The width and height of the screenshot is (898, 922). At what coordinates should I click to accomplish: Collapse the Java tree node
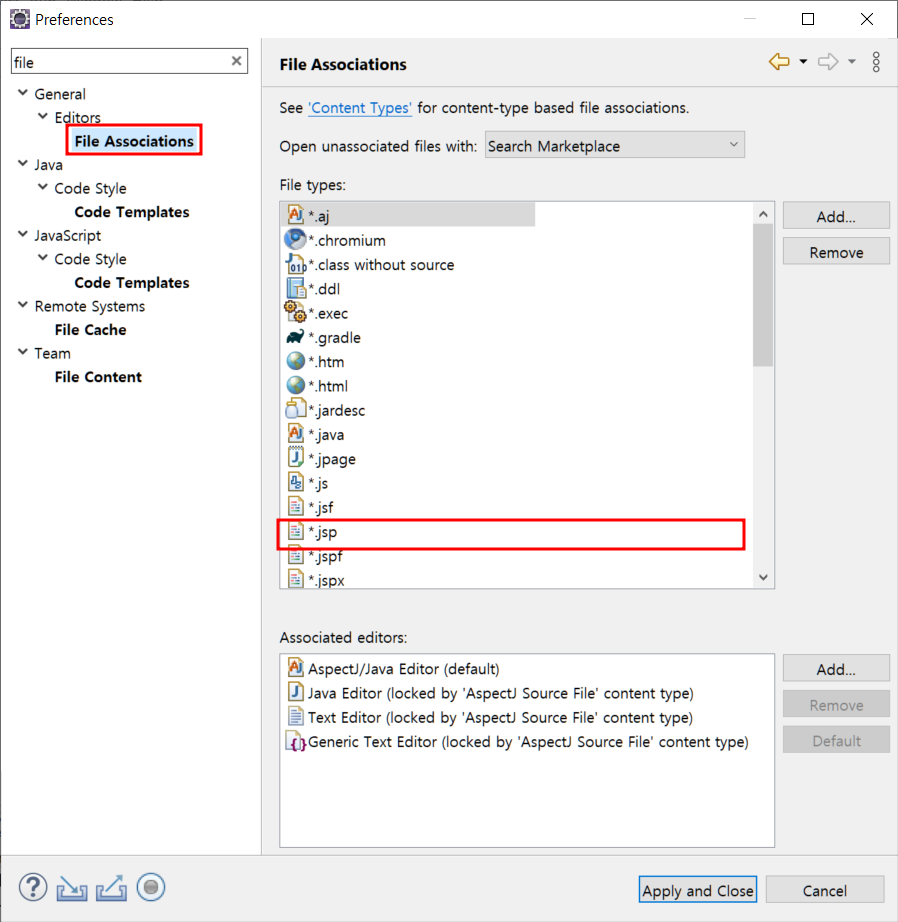pos(23,163)
